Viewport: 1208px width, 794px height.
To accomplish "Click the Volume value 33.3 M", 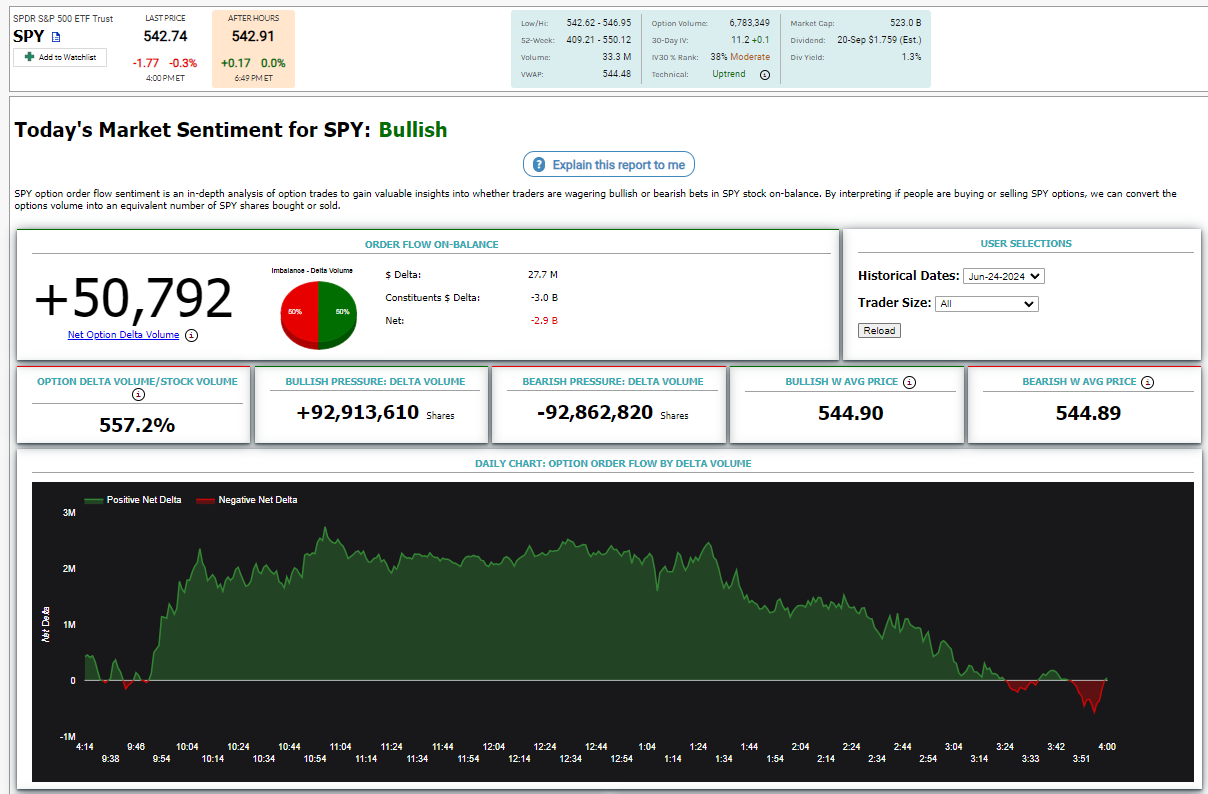I will pyautogui.click(x=616, y=57).
